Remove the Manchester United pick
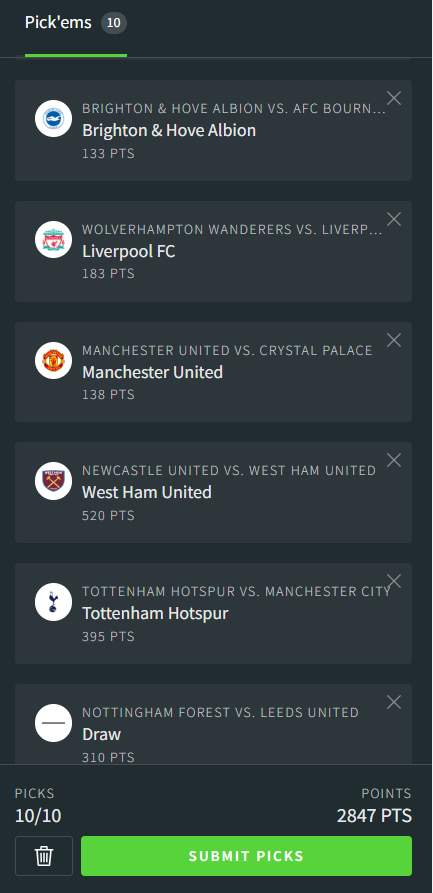This screenshot has height=893, width=433. 394,340
